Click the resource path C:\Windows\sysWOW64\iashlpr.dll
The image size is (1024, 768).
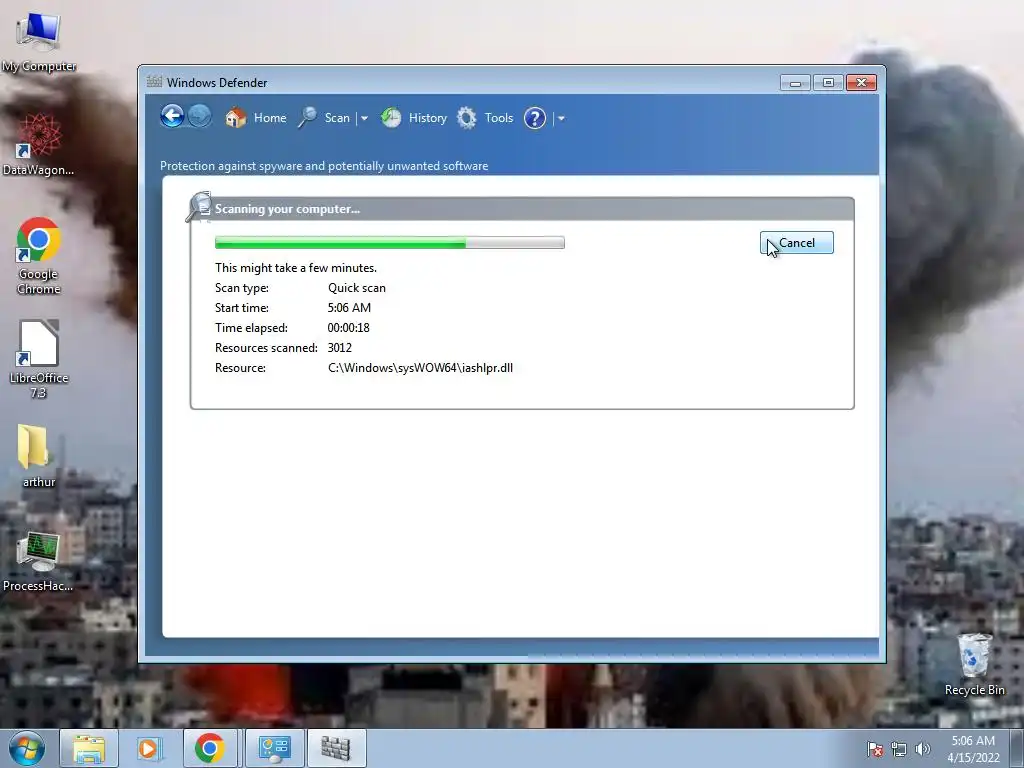click(x=421, y=368)
